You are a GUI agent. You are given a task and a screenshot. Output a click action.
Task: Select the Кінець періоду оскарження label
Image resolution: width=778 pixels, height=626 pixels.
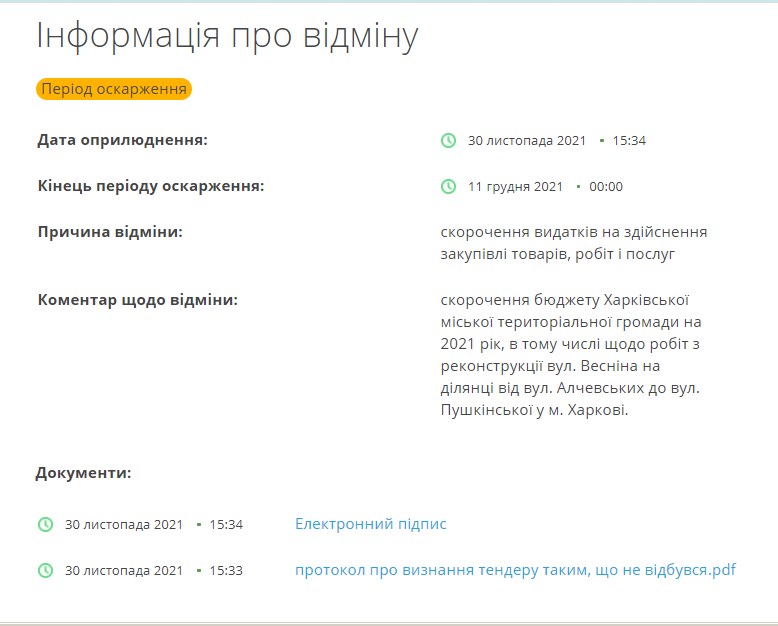coord(151,187)
